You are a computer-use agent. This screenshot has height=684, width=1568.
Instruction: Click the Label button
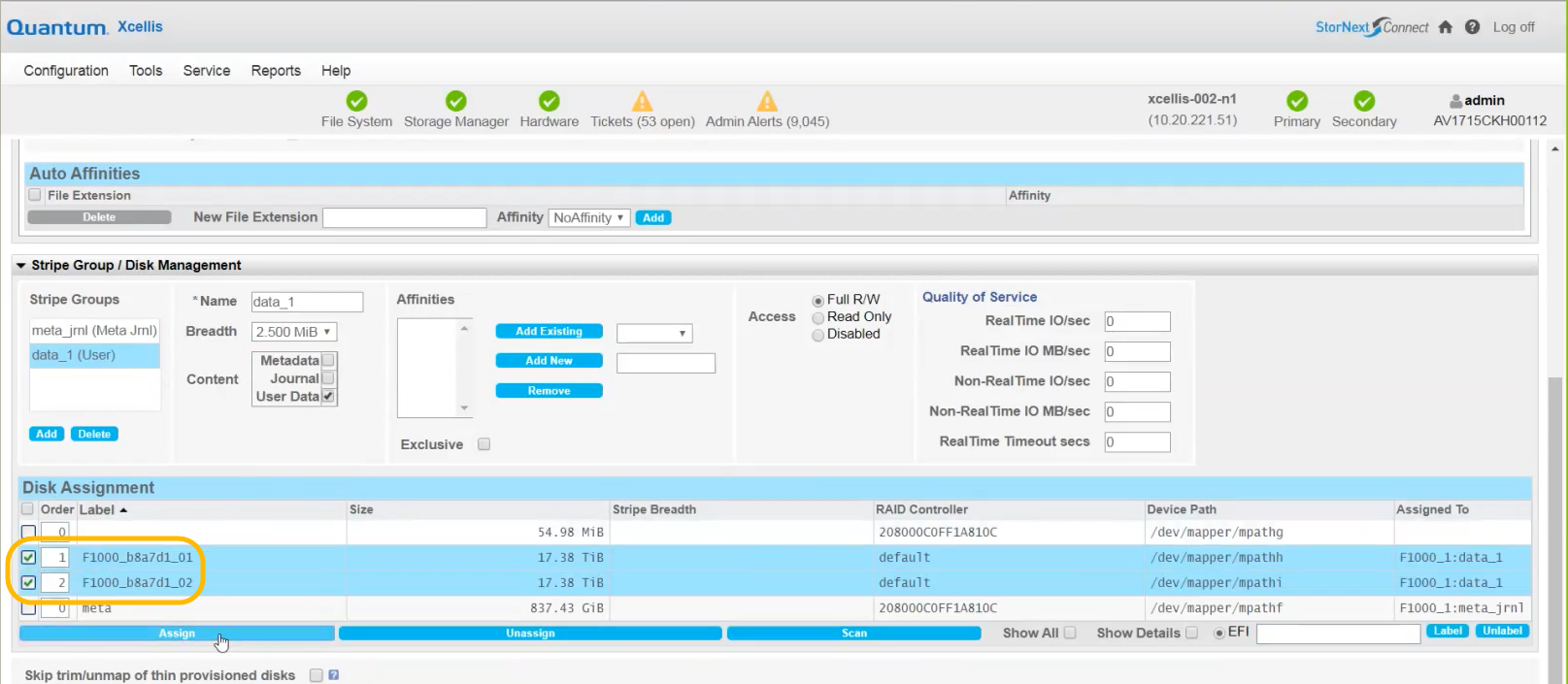(1448, 631)
